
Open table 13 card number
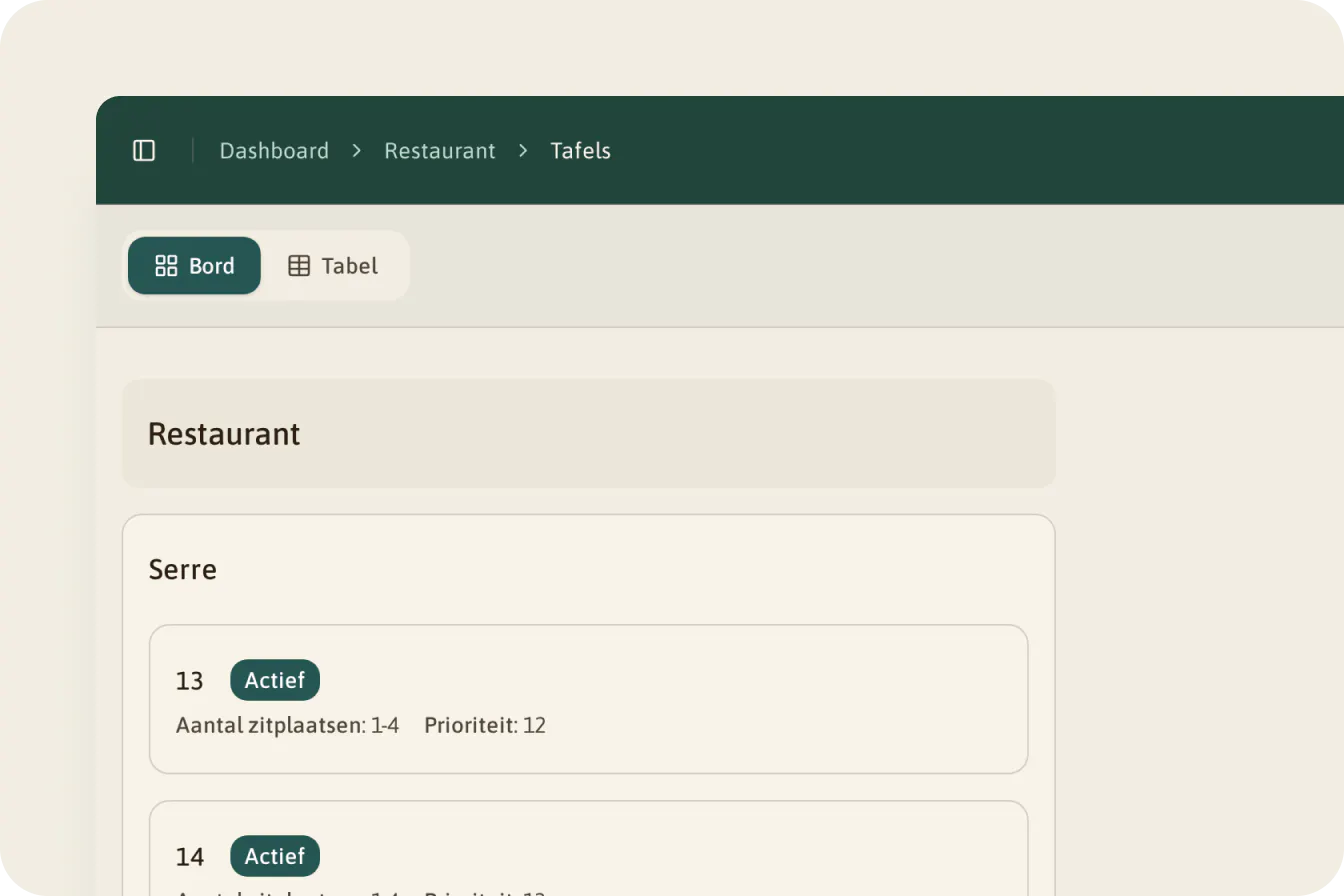pos(190,681)
